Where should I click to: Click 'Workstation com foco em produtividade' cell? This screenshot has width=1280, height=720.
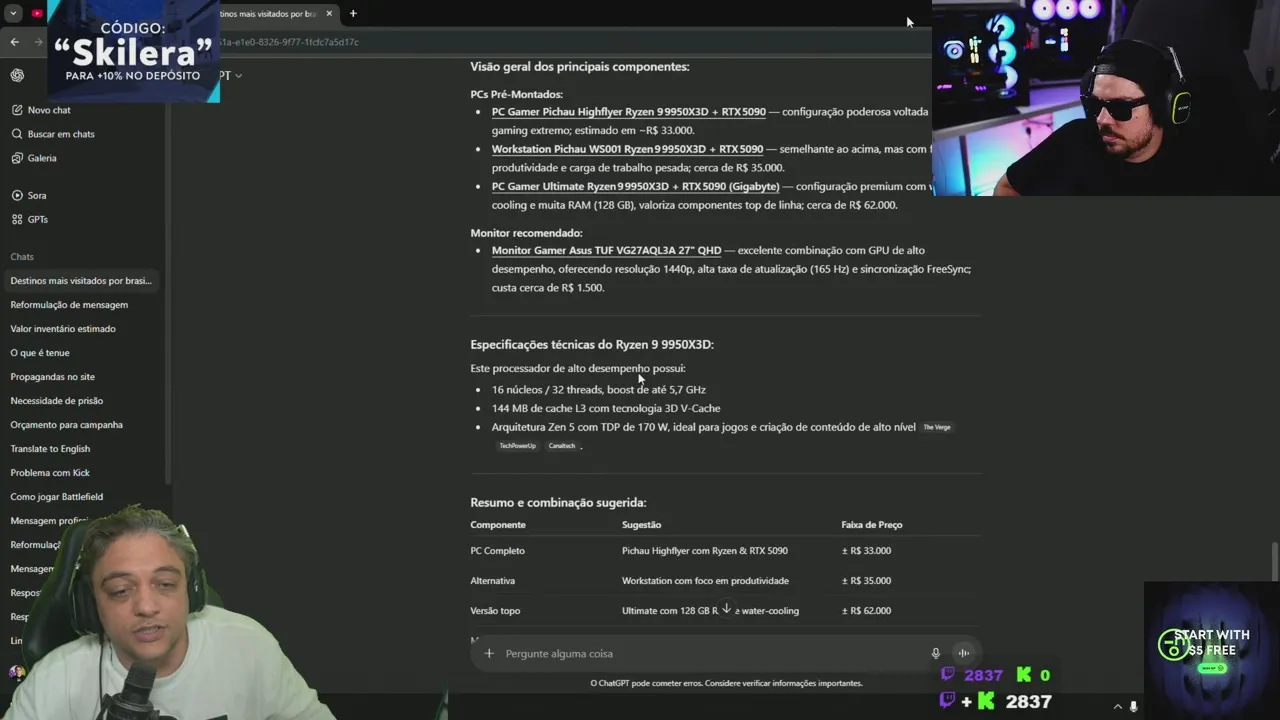[705, 581]
